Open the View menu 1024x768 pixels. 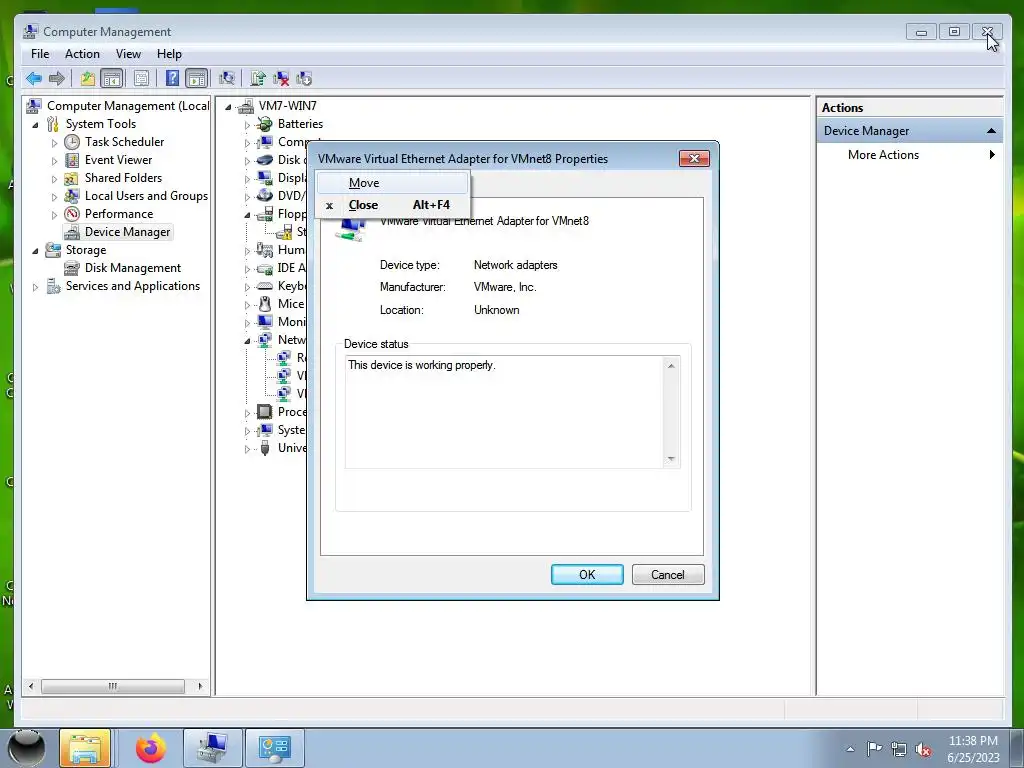[x=128, y=54]
